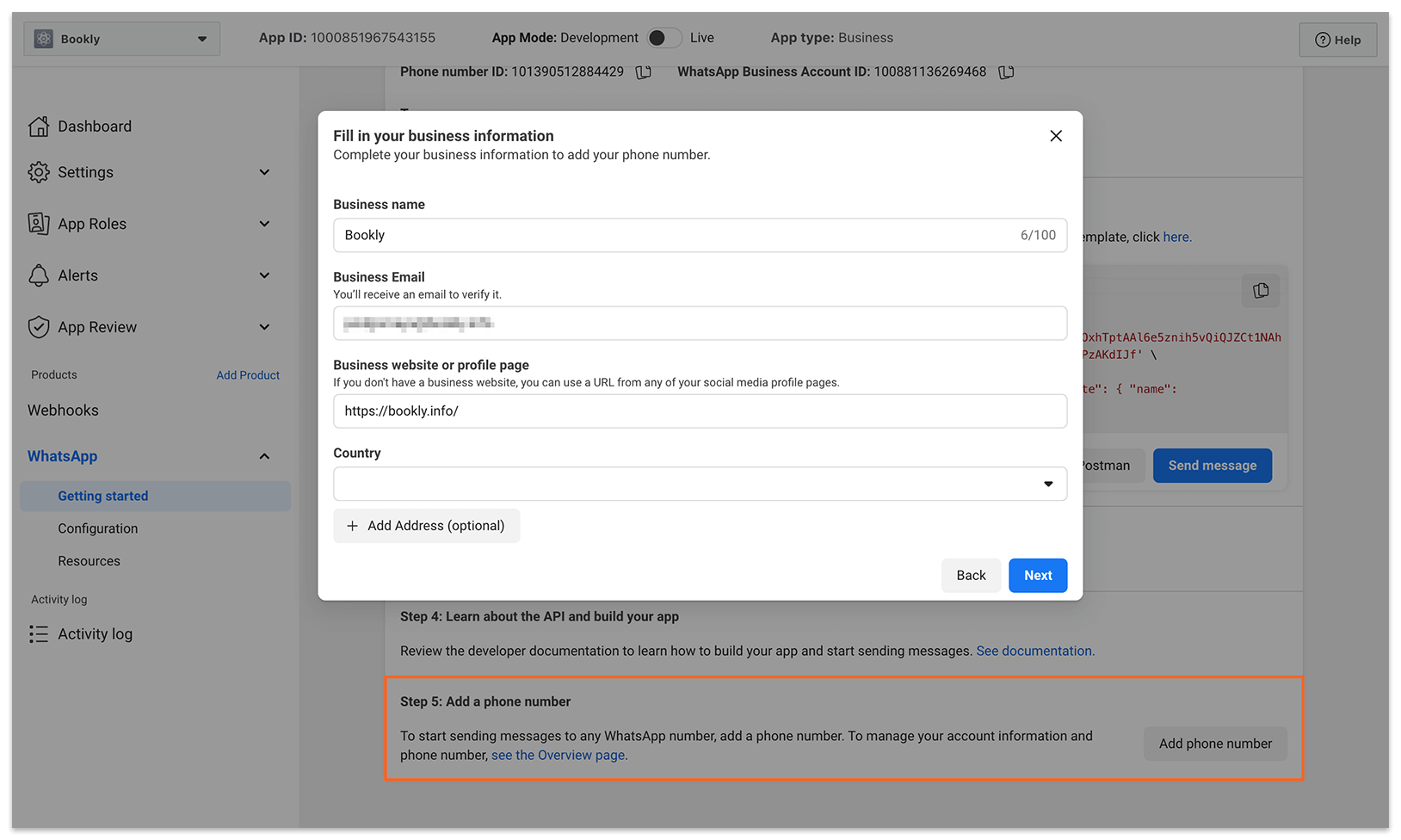Click the Send message button

coord(1212,466)
